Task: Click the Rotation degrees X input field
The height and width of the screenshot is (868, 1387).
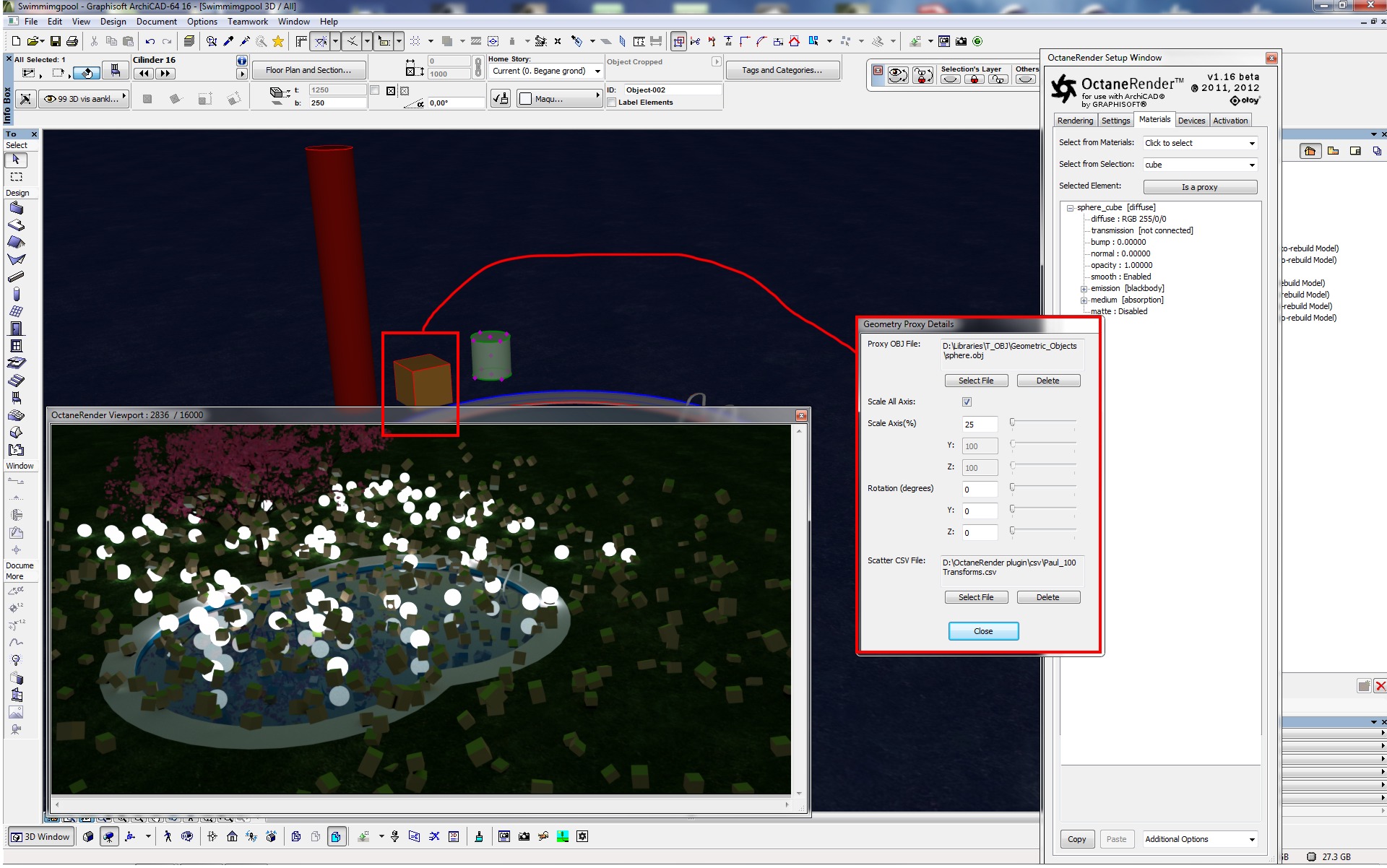Action: point(980,490)
